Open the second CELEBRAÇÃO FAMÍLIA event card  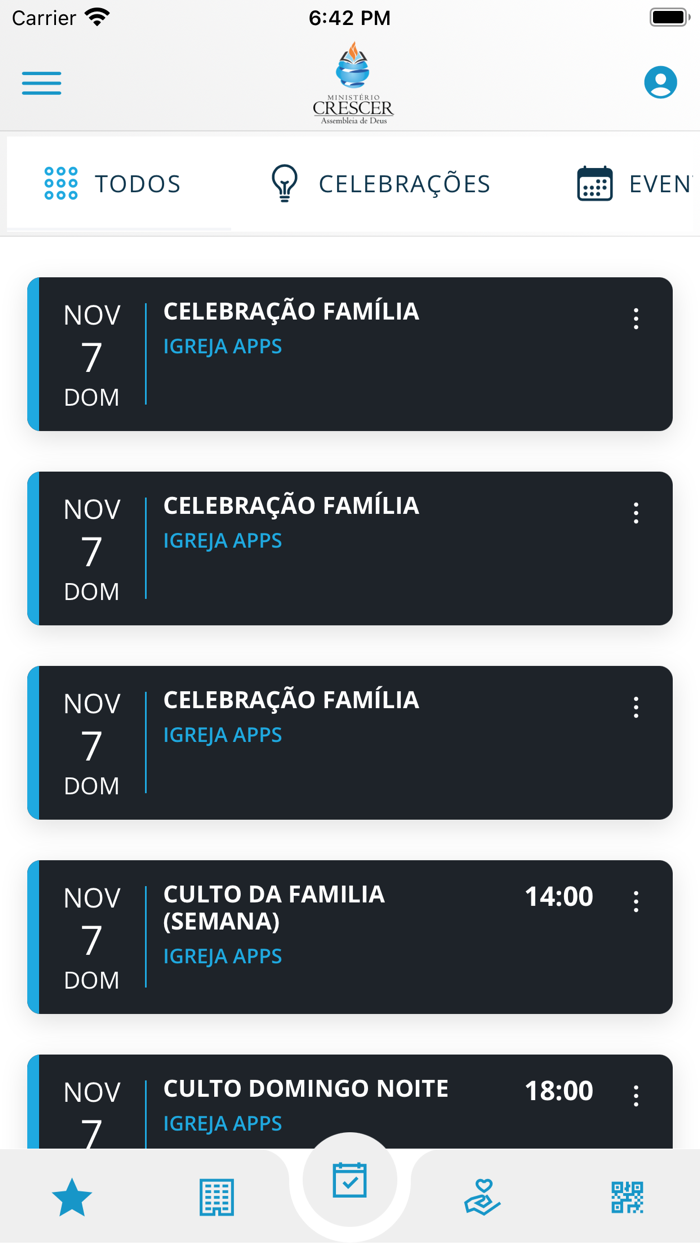[350, 547]
